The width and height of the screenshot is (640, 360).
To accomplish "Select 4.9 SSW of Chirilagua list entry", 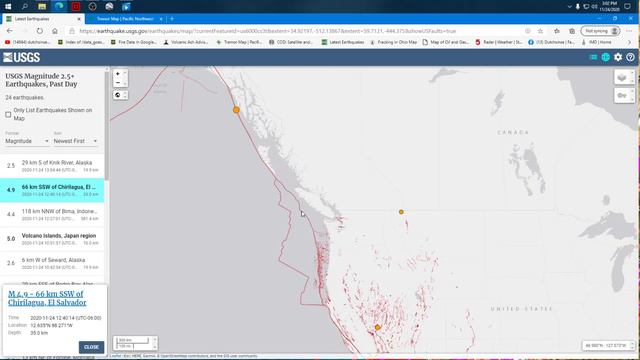I will (52, 190).
